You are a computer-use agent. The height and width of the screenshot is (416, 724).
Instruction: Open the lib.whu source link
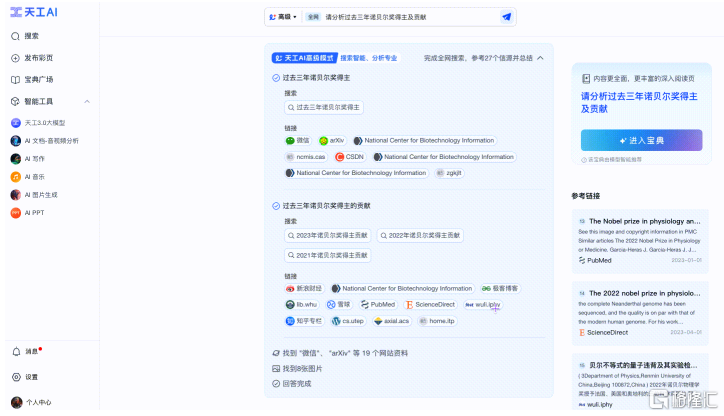pyautogui.click(x=302, y=305)
